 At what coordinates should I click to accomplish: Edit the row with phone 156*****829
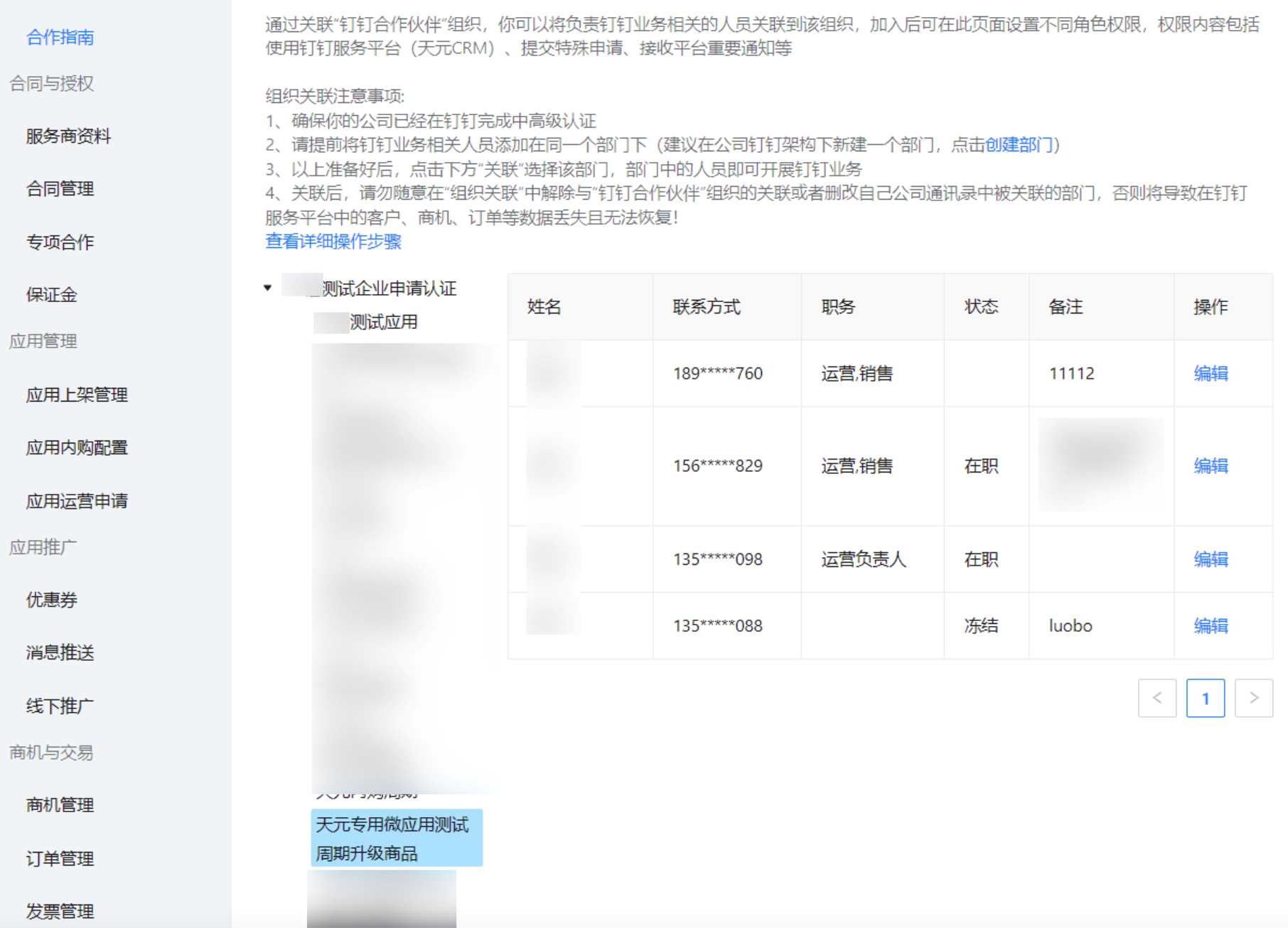click(1211, 465)
